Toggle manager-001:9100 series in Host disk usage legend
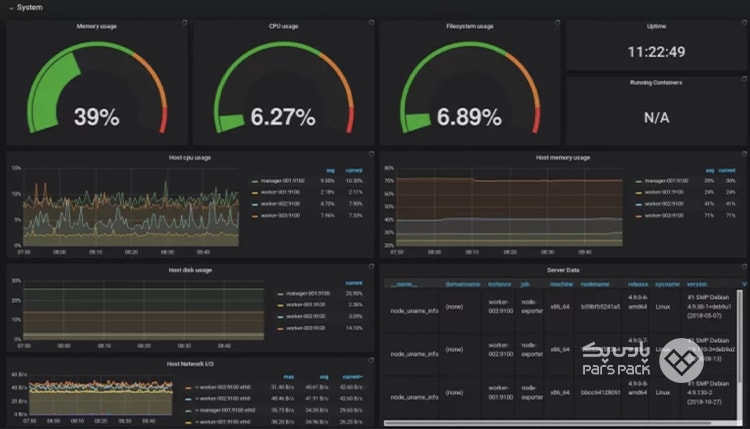The image size is (750, 429). click(308, 293)
